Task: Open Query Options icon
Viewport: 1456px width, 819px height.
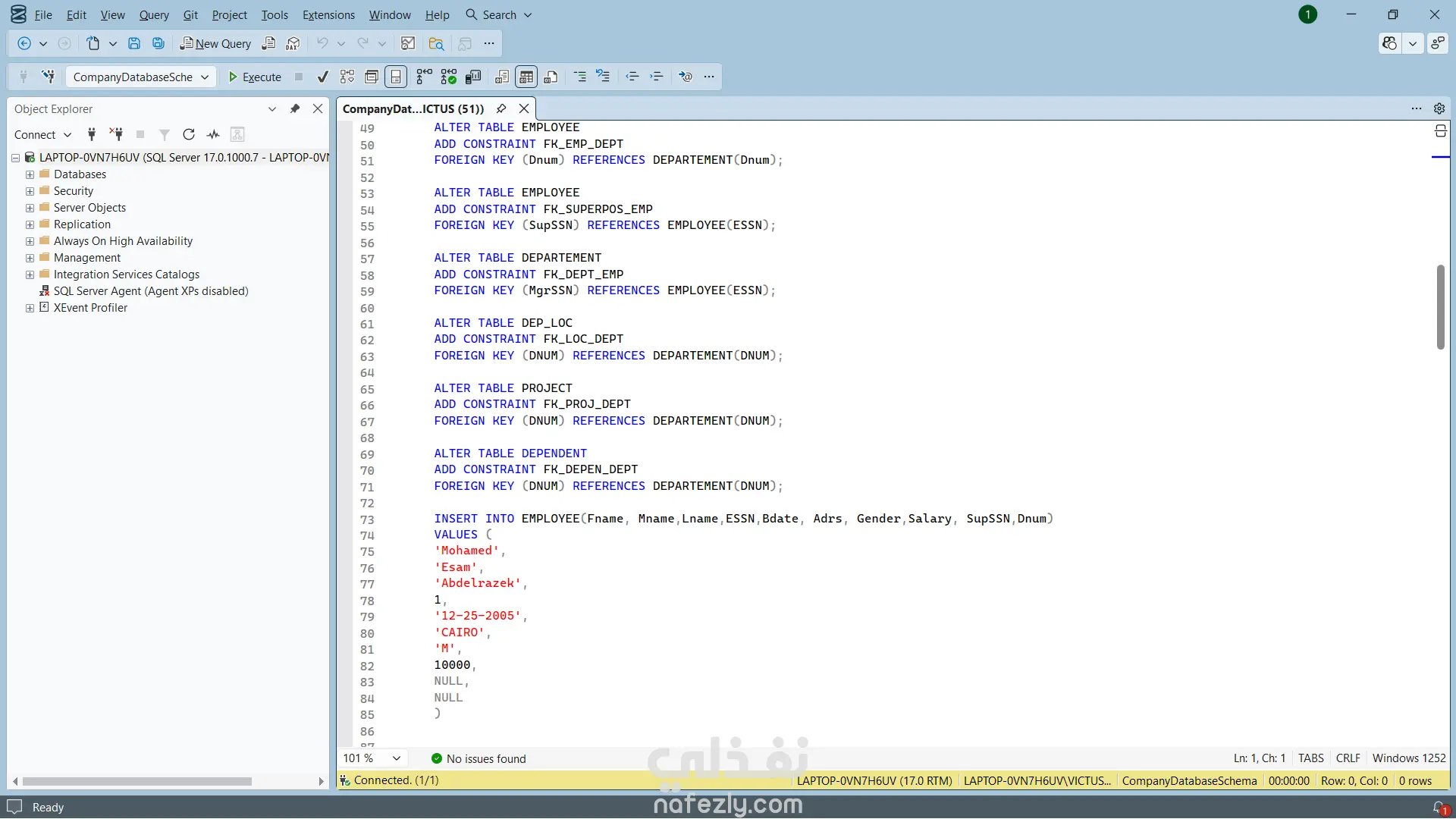Action: click(372, 77)
